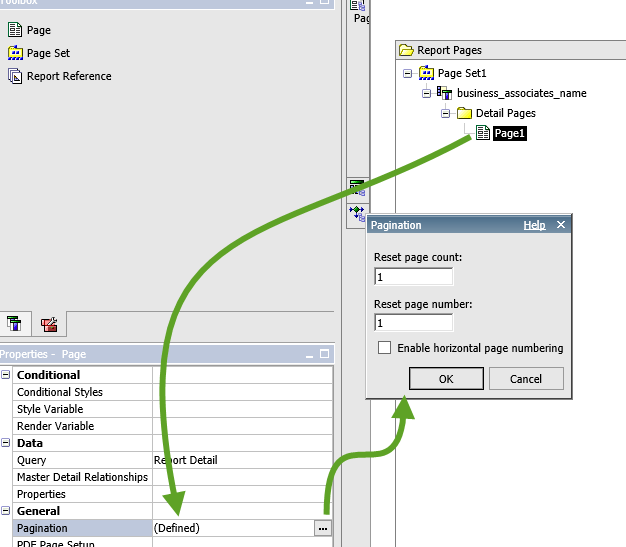Select Page1 in Report Pages tree
The width and height of the screenshot is (626, 547).
(509, 133)
